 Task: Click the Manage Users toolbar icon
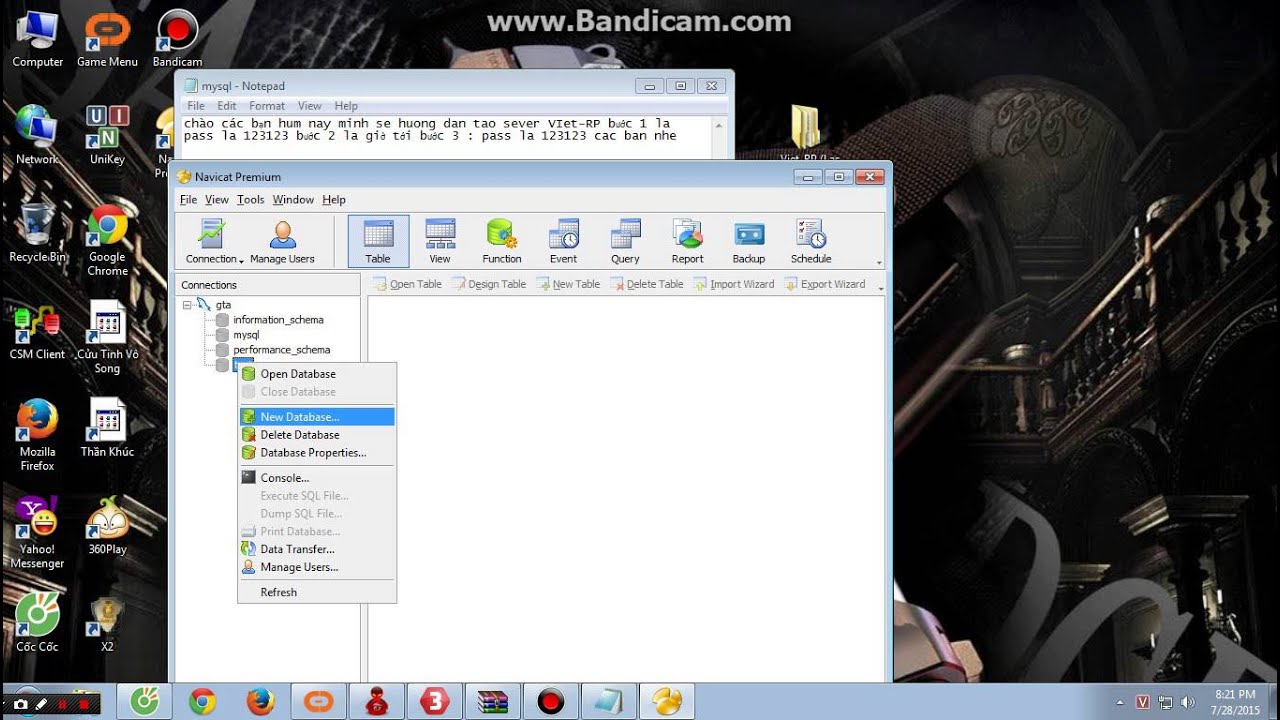point(282,241)
